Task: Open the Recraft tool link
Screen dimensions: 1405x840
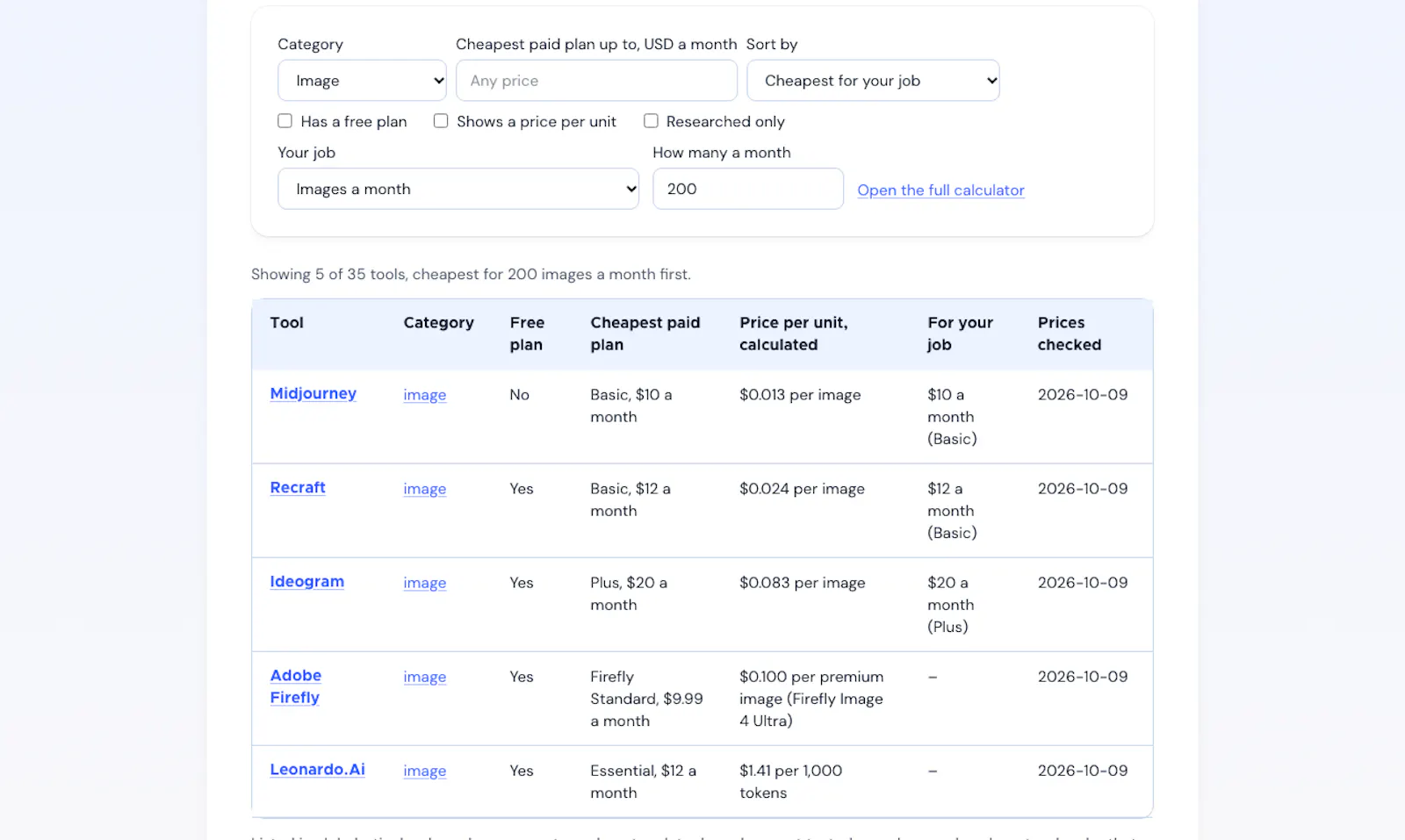Action: 298,487
